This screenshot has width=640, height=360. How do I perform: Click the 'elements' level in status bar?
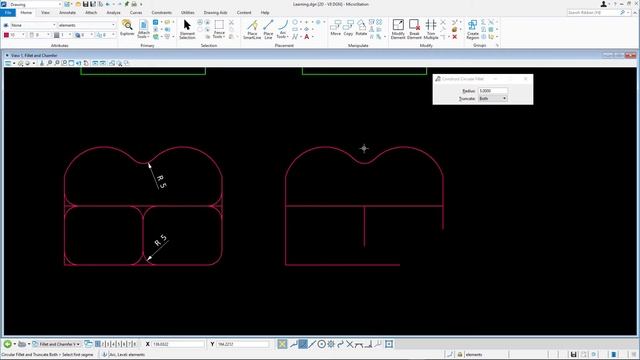click(x=474, y=354)
